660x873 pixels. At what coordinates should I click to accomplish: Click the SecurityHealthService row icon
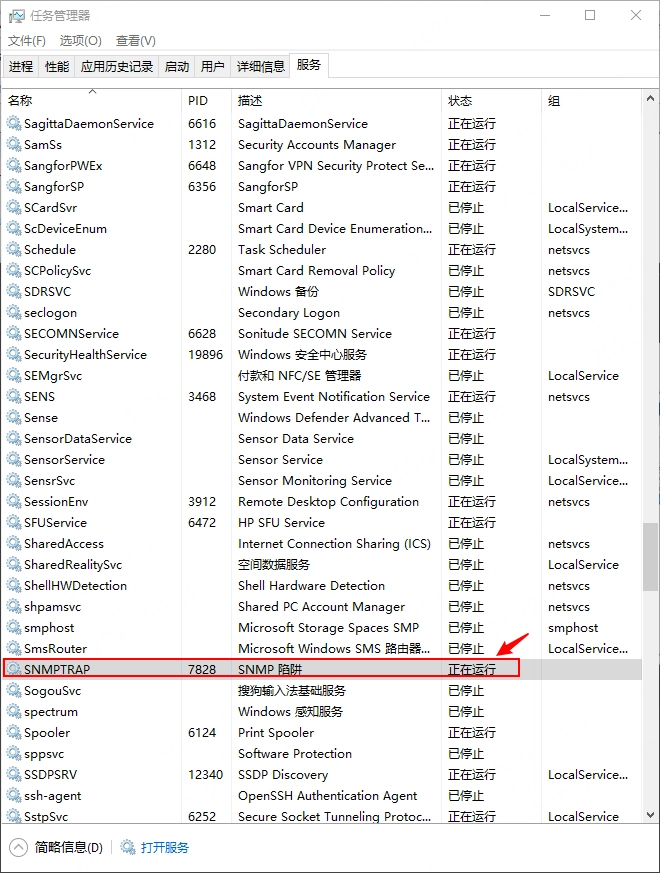tap(14, 354)
